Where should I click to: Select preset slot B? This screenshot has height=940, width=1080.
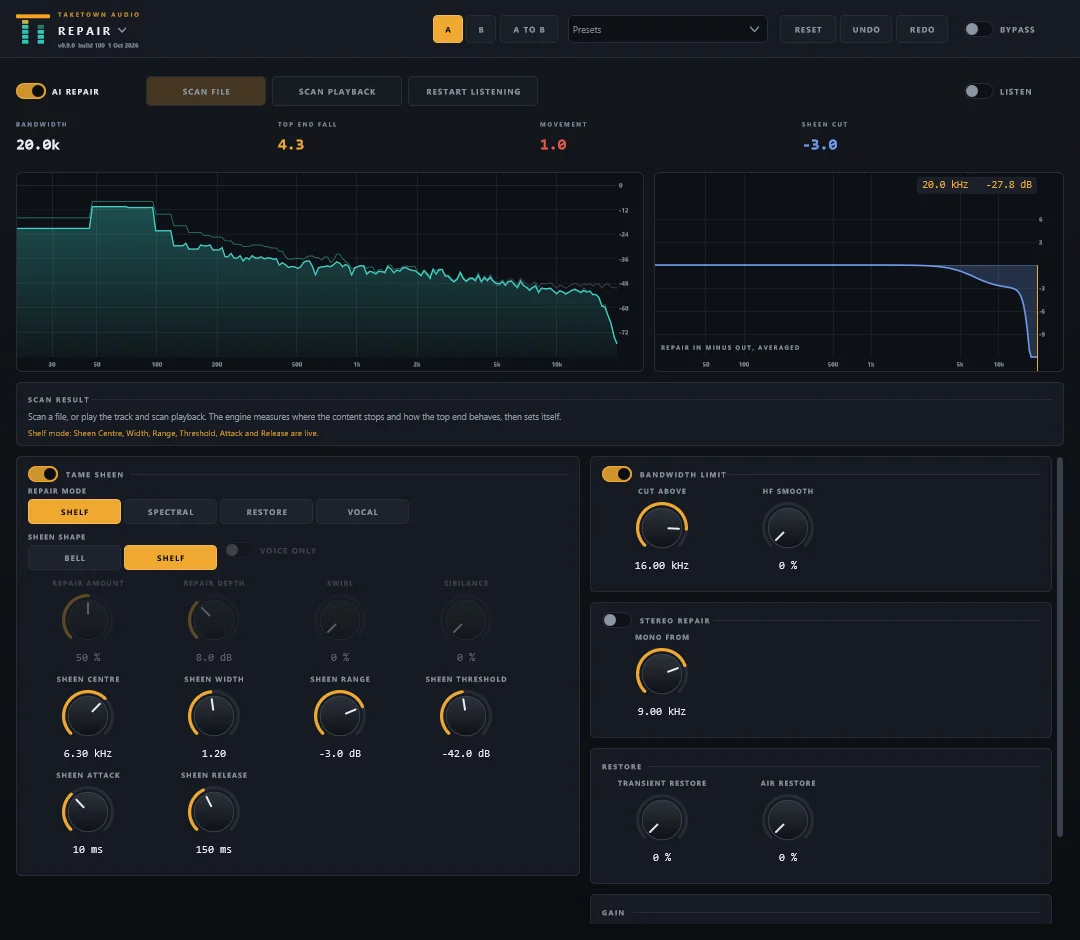pos(481,30)
